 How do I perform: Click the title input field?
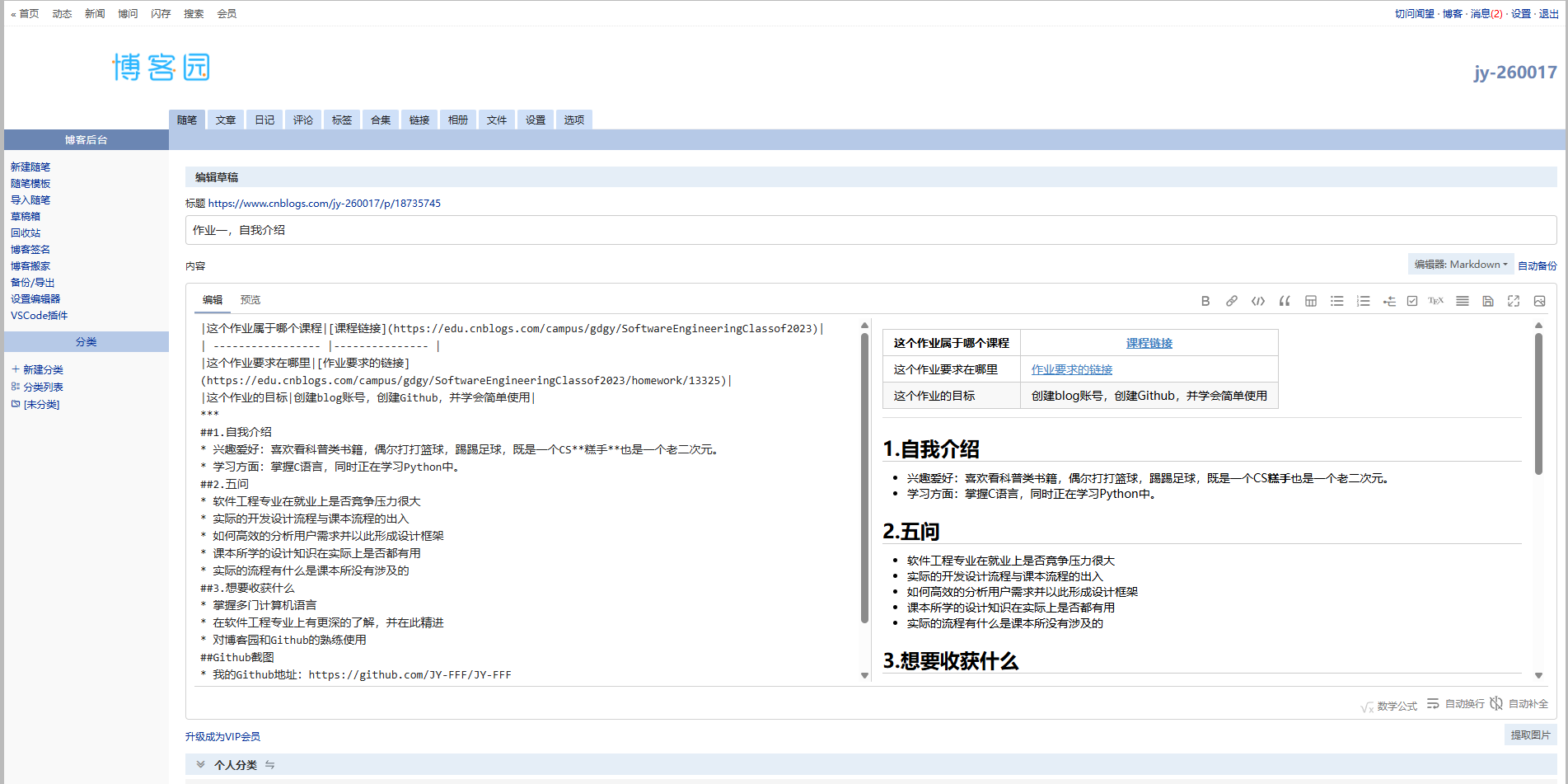coord(871,230)
